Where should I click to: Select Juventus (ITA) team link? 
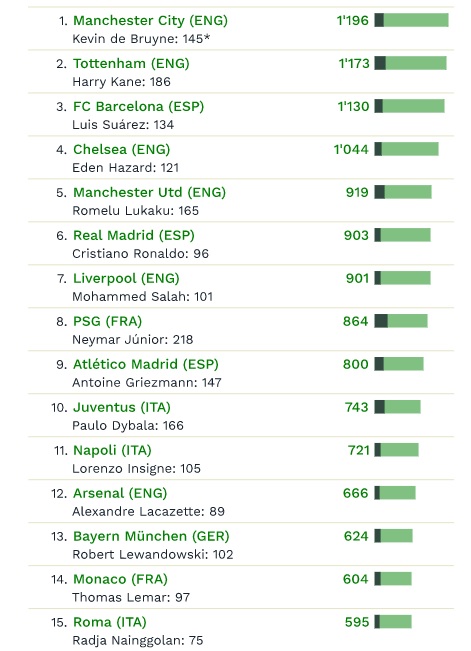tap(122, 407)
